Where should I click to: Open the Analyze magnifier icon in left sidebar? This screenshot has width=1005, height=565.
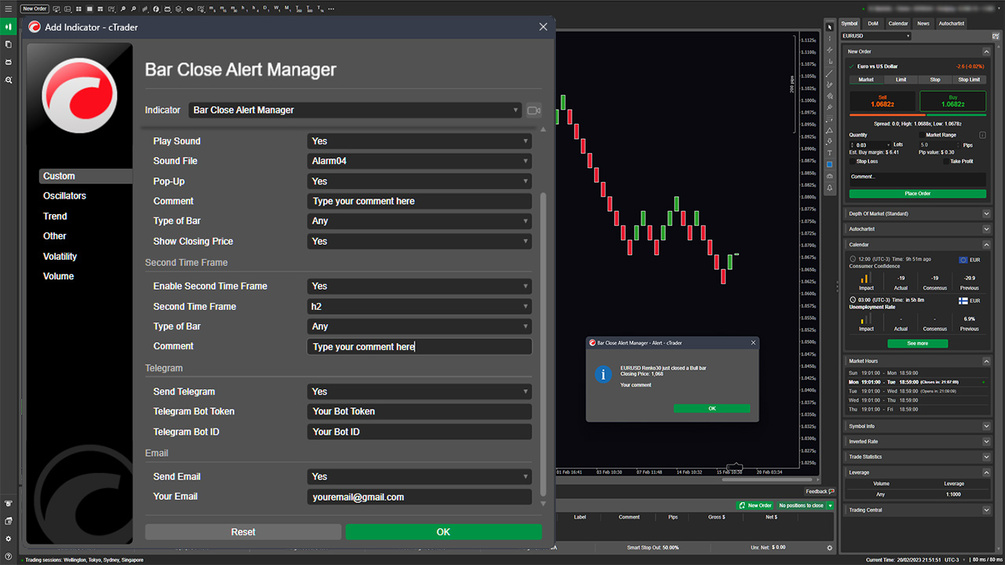(8, 80)
